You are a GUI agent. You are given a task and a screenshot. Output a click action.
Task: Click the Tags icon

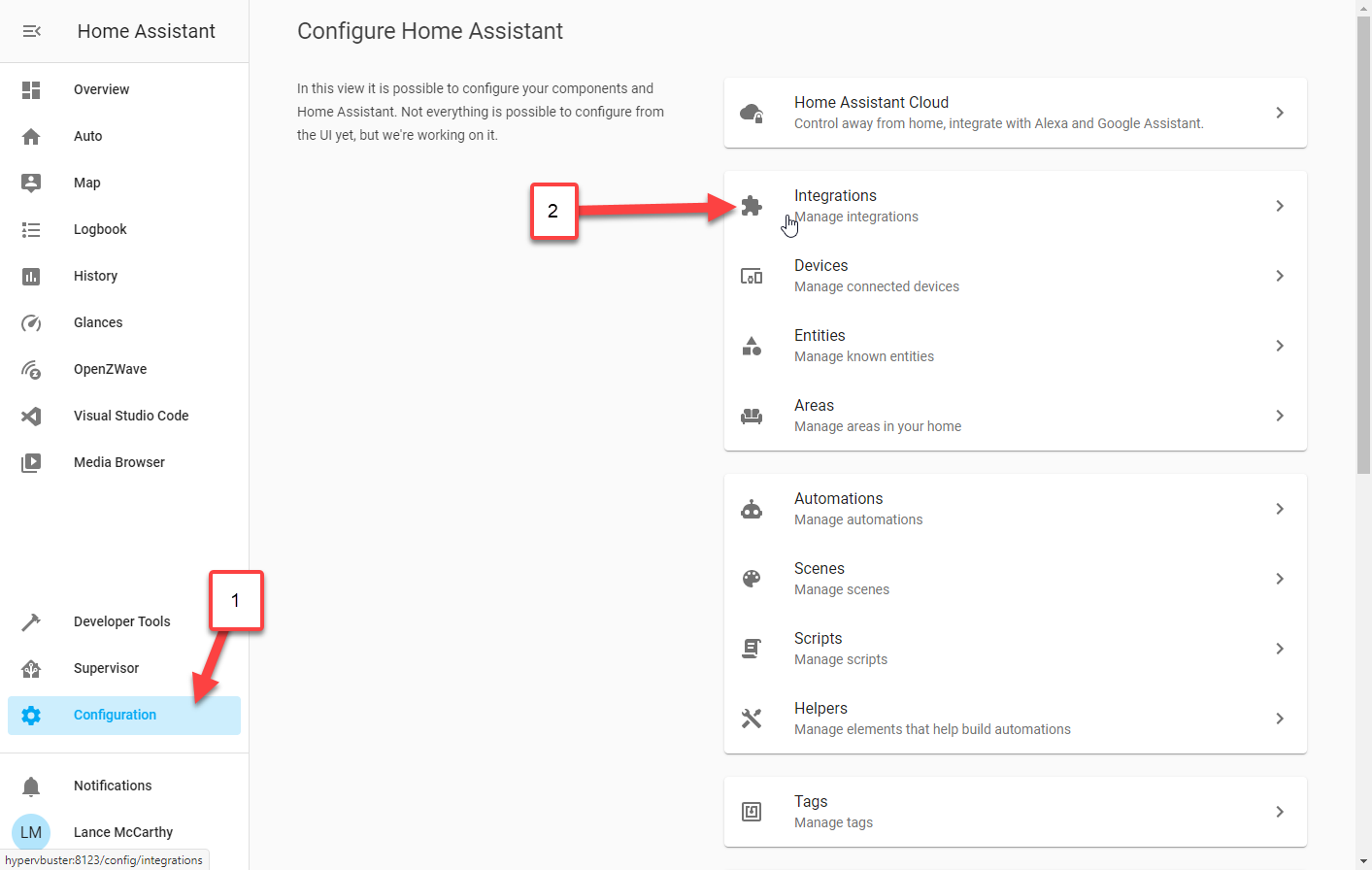(752, 812)
